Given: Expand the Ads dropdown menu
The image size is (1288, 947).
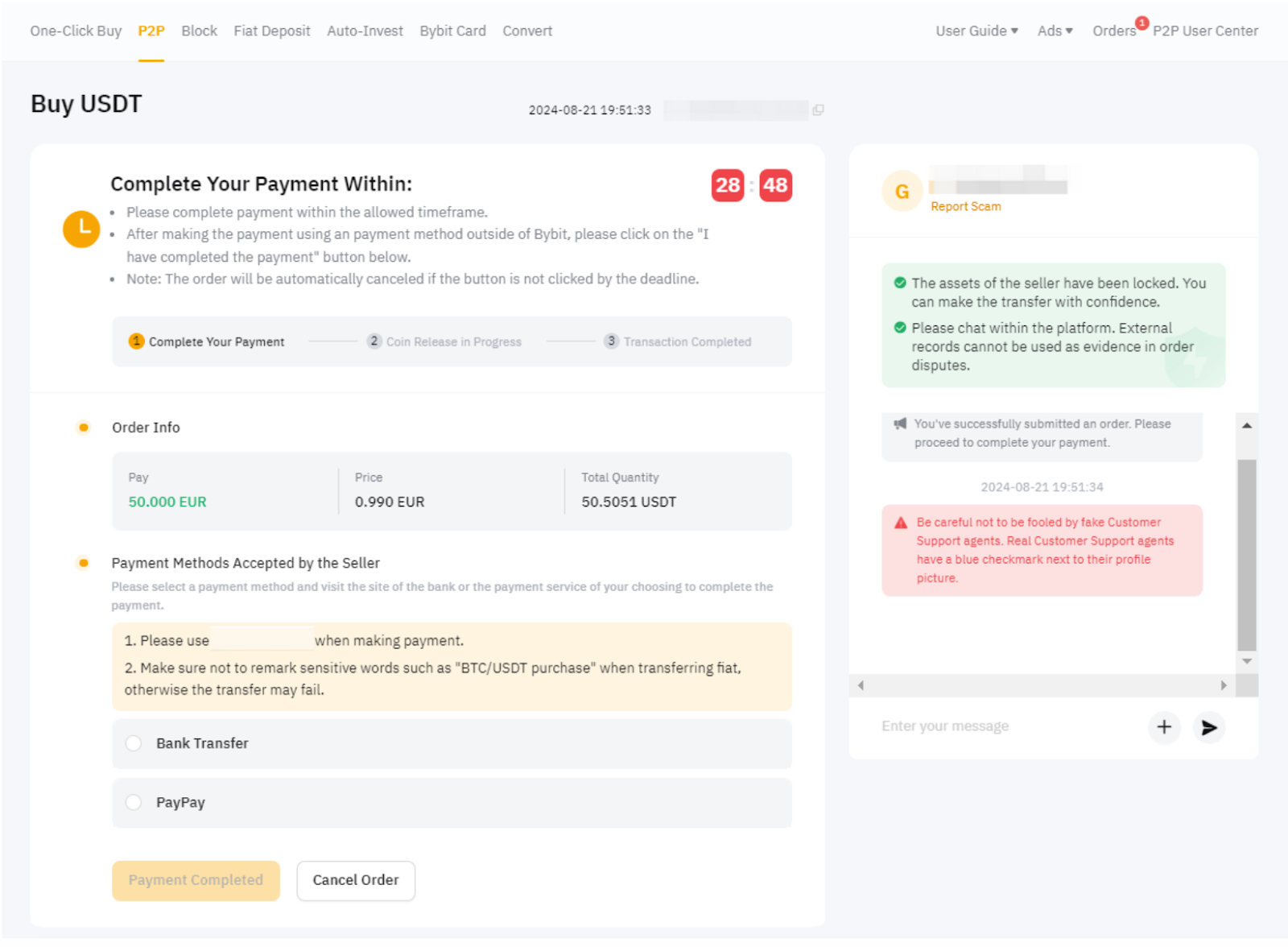Looking at the screenshot, I should [1055, 31].
